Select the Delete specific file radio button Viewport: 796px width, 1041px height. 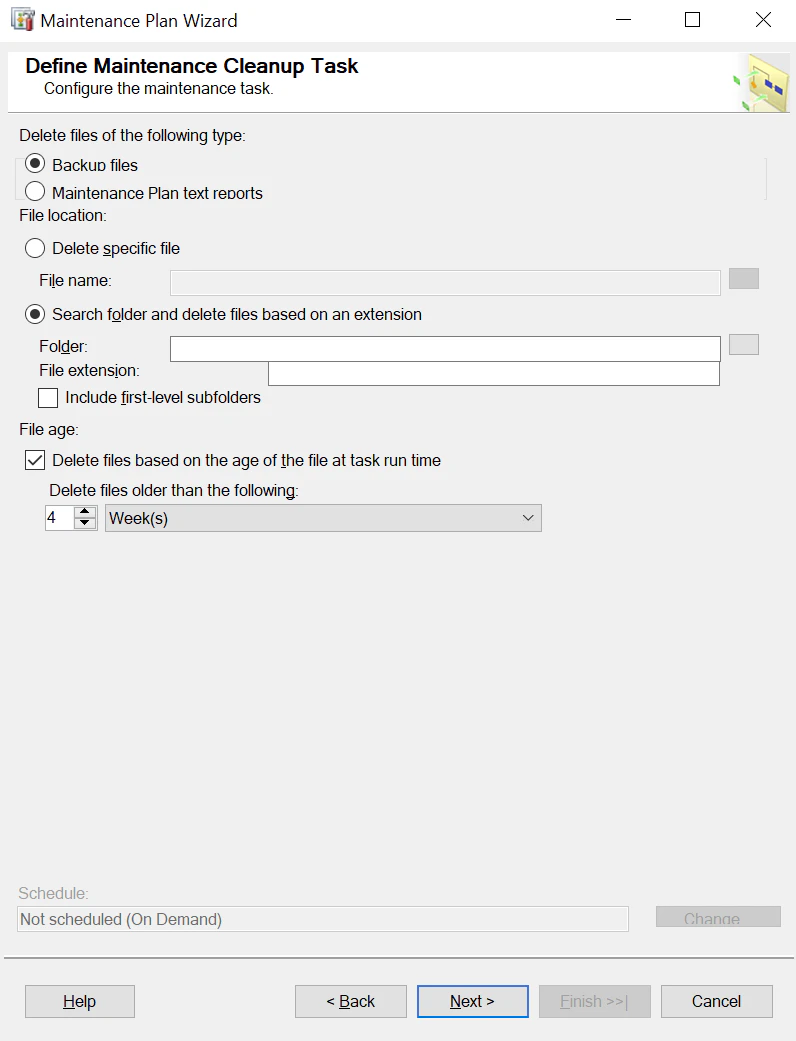click(35, 248)
